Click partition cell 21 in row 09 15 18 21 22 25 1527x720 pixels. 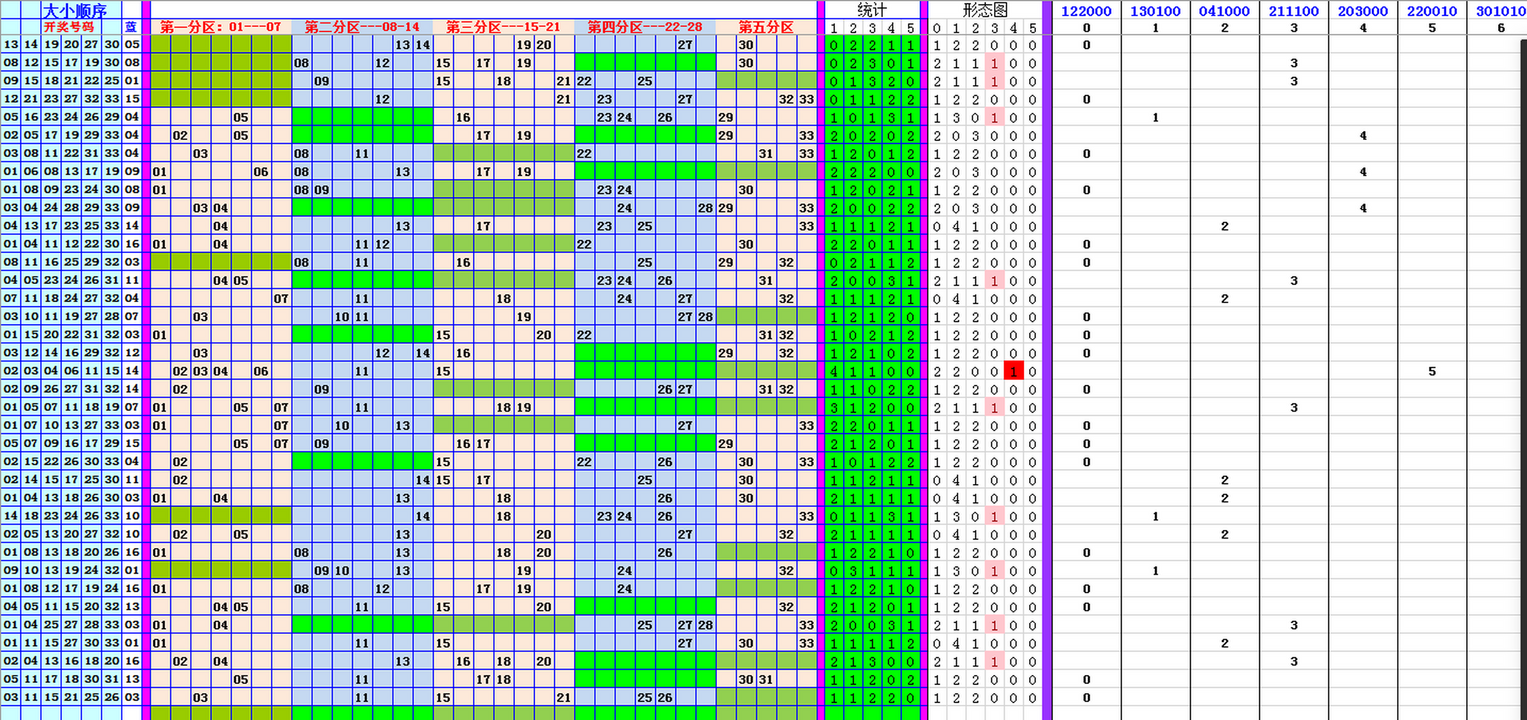click(564, 81)
